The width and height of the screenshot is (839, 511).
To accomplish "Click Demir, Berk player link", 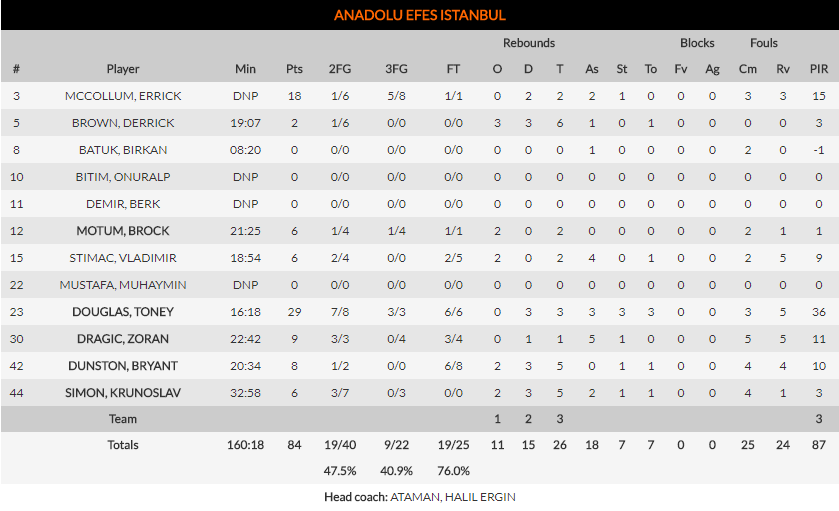I will tap(123, 204).
